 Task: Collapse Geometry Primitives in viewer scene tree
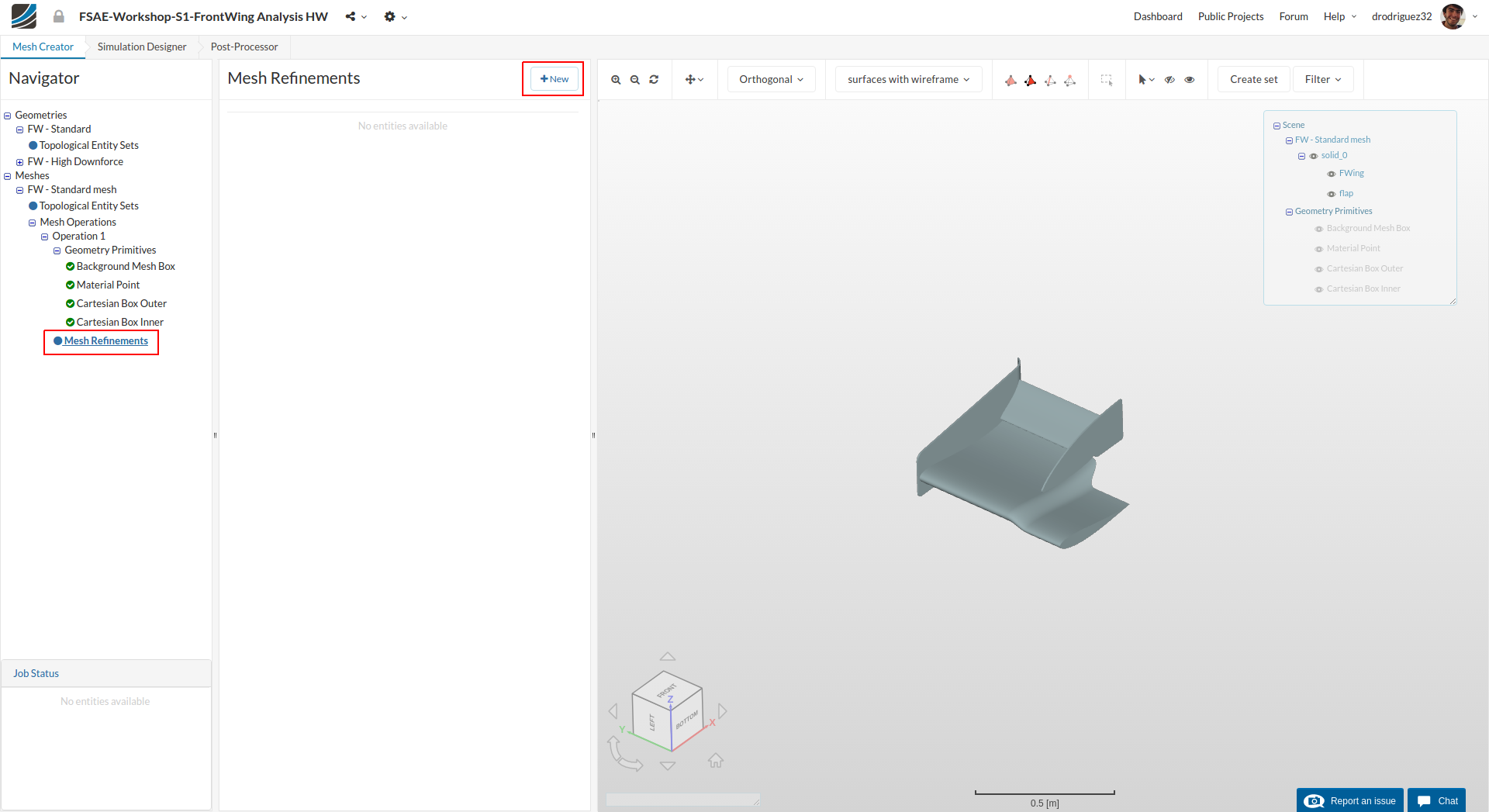point(1289,212)
